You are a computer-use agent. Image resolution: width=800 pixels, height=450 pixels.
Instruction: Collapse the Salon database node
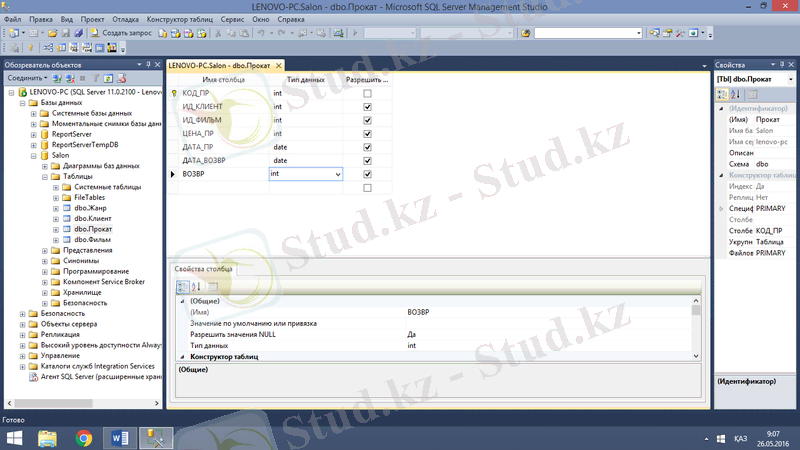click(x=34, y=156)
